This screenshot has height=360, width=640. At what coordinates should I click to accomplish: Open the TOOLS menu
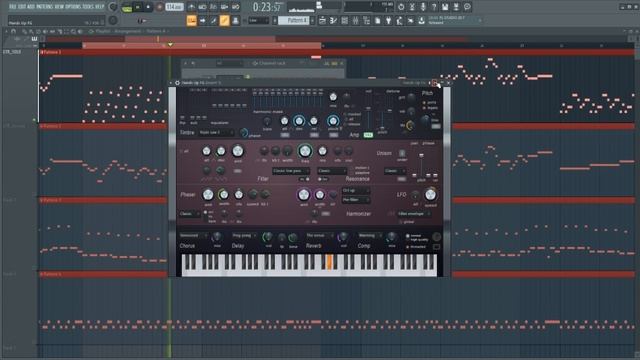pos(88,7)
